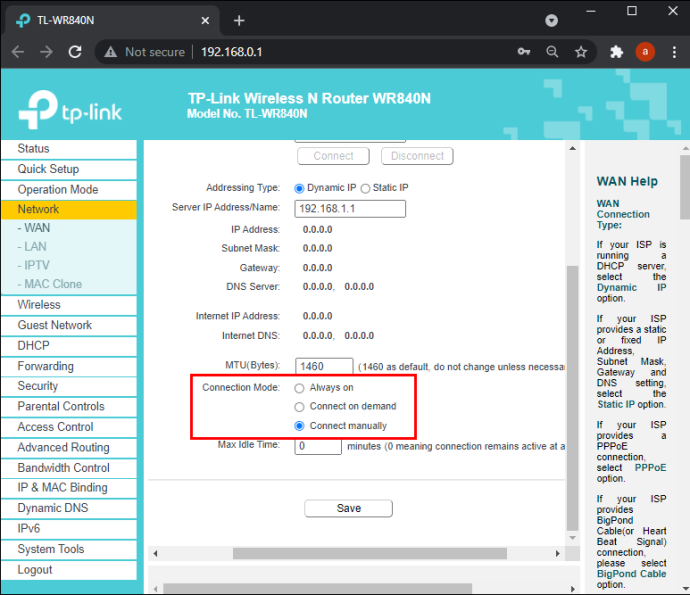The image size is (690, 595).
Task: Close the TL-WR840N tab
Action: point(205,20)
